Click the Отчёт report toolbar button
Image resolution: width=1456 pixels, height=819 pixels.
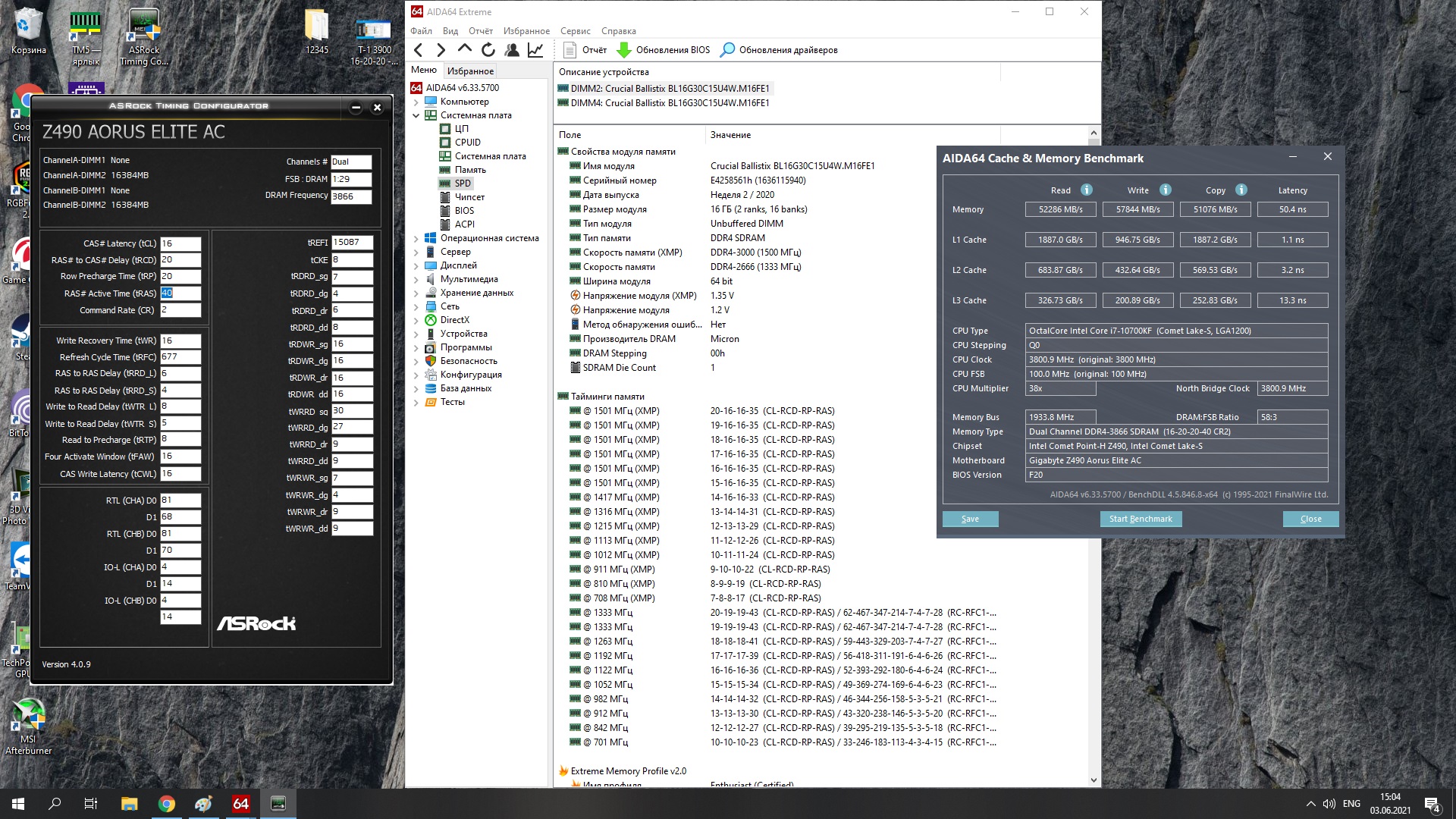(585, 50)
